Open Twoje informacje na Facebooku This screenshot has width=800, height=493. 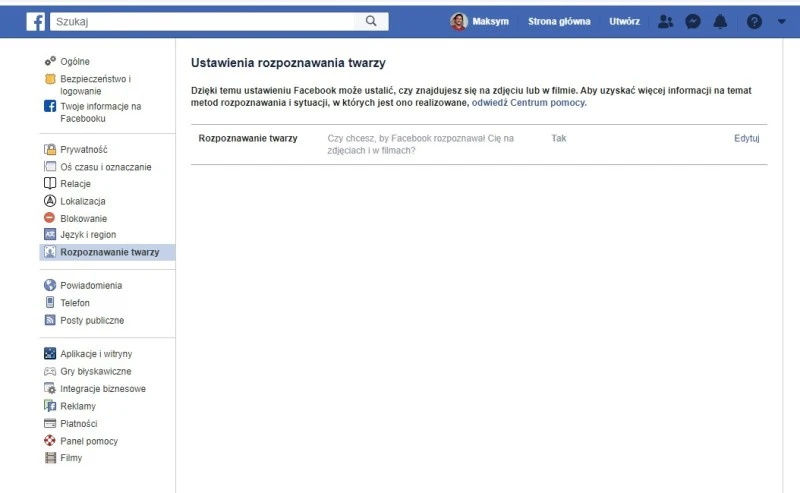coord(101,112)
